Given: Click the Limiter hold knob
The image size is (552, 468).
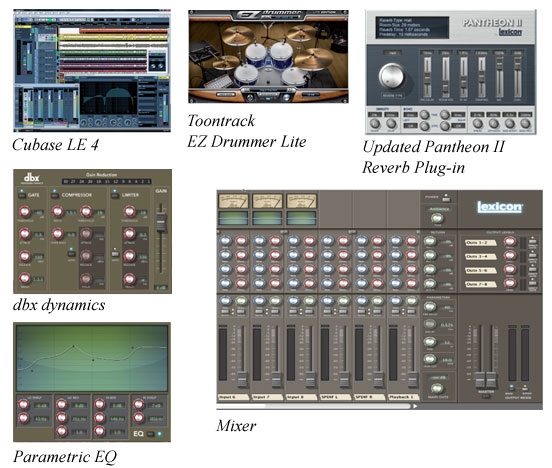Looking at the screenshot, I should coord(129,279).
